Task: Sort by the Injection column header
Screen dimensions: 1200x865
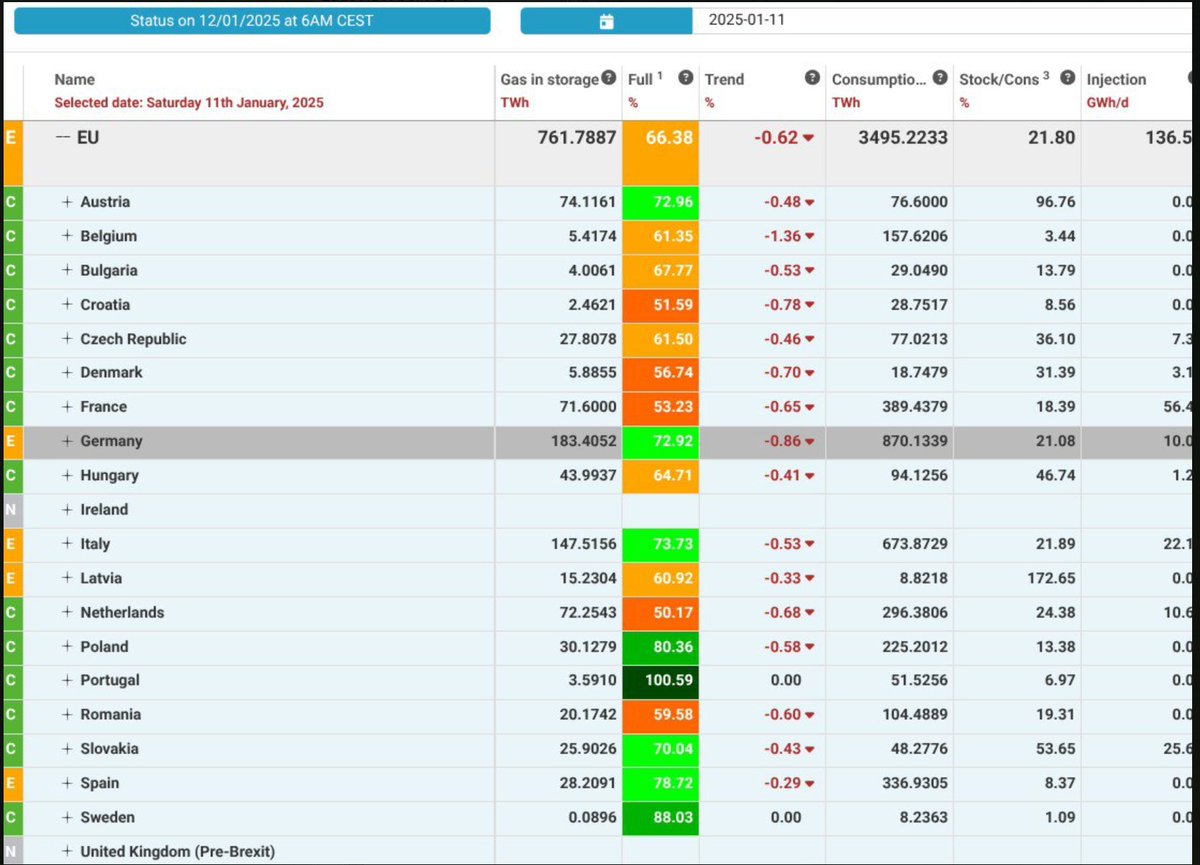Action: tap(1116, 80)
